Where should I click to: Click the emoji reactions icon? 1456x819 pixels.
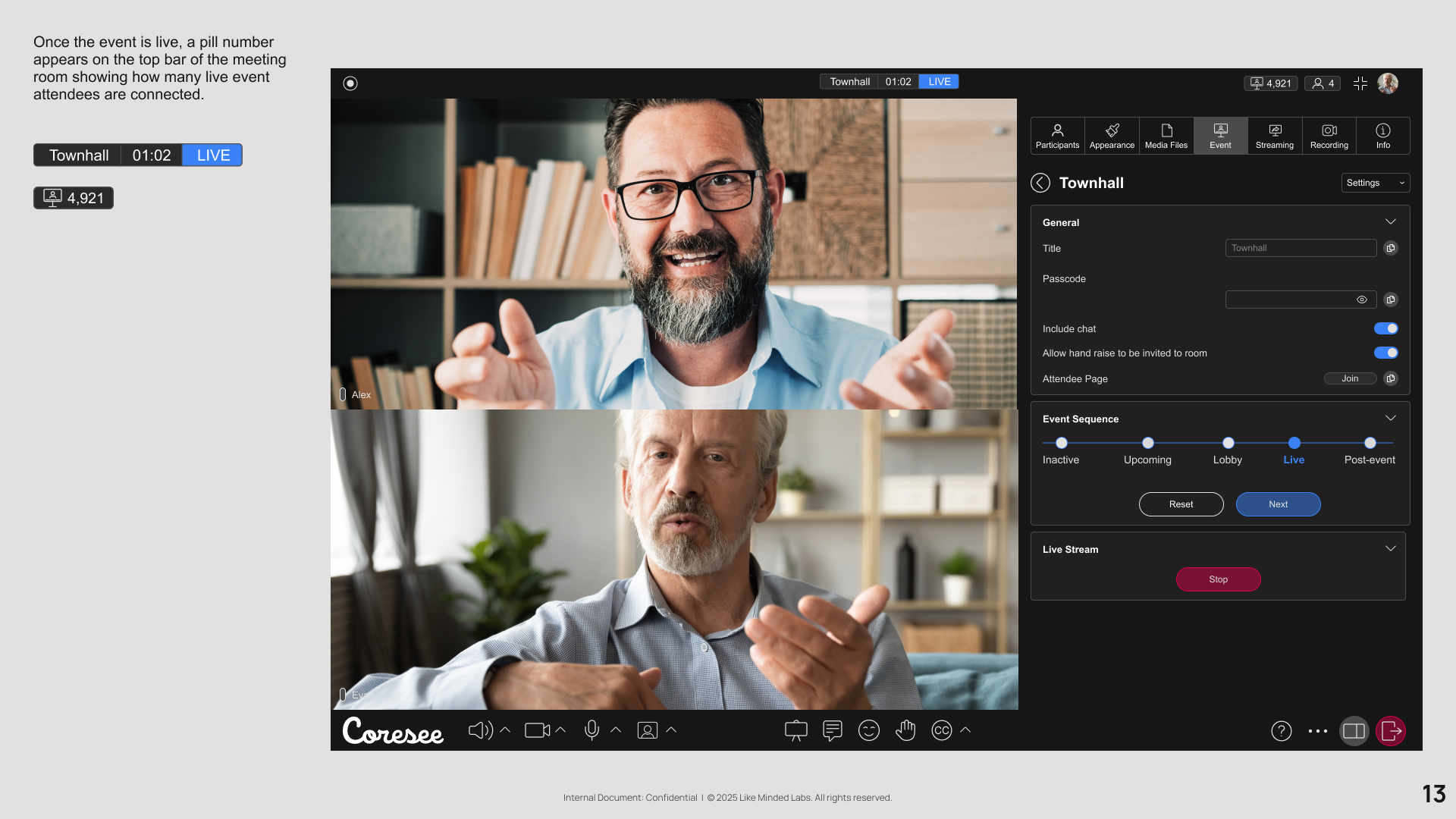click(868, 730)
